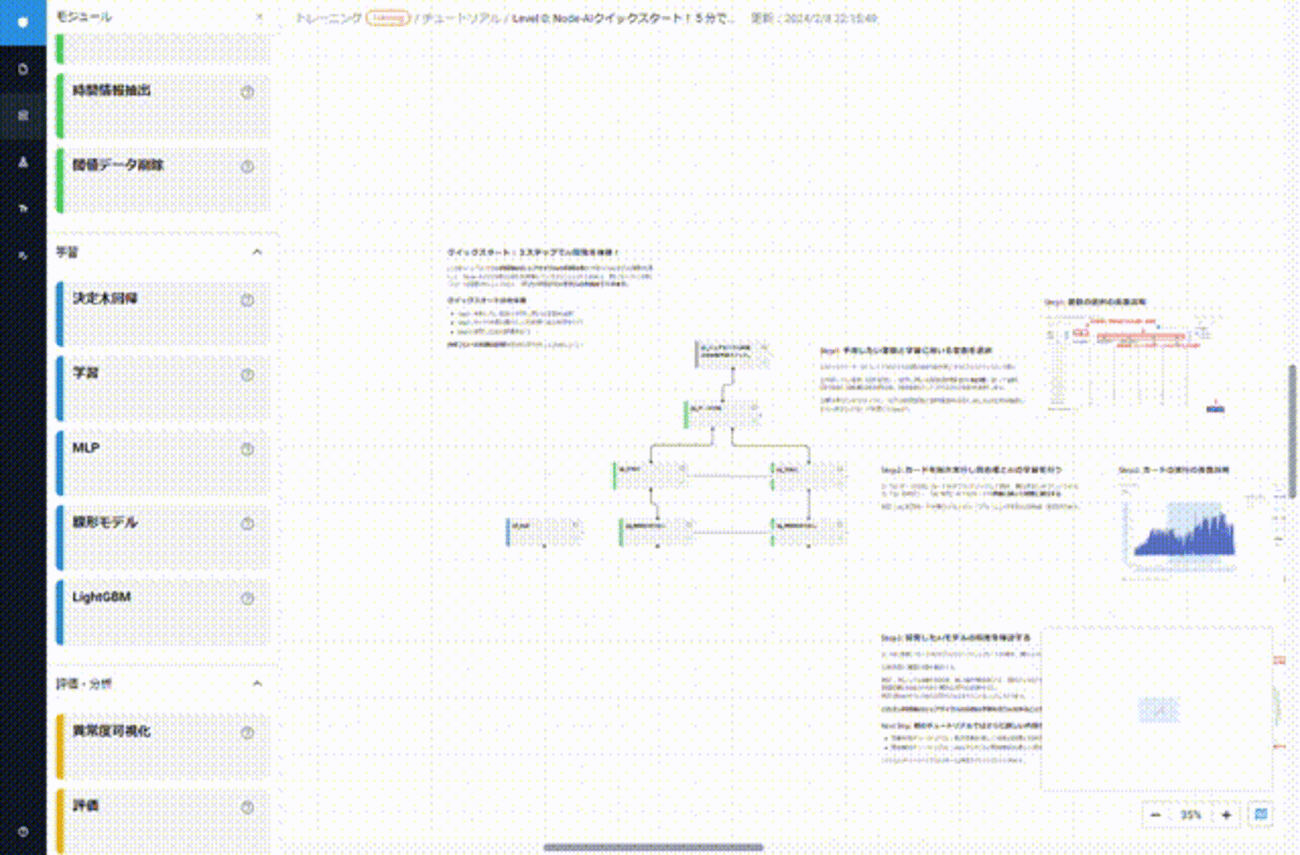Image resolution: width=1300 pixels, height=855 pixels.
Task: Click the minimap overview thumbnail
Action: coord(1157,709)
